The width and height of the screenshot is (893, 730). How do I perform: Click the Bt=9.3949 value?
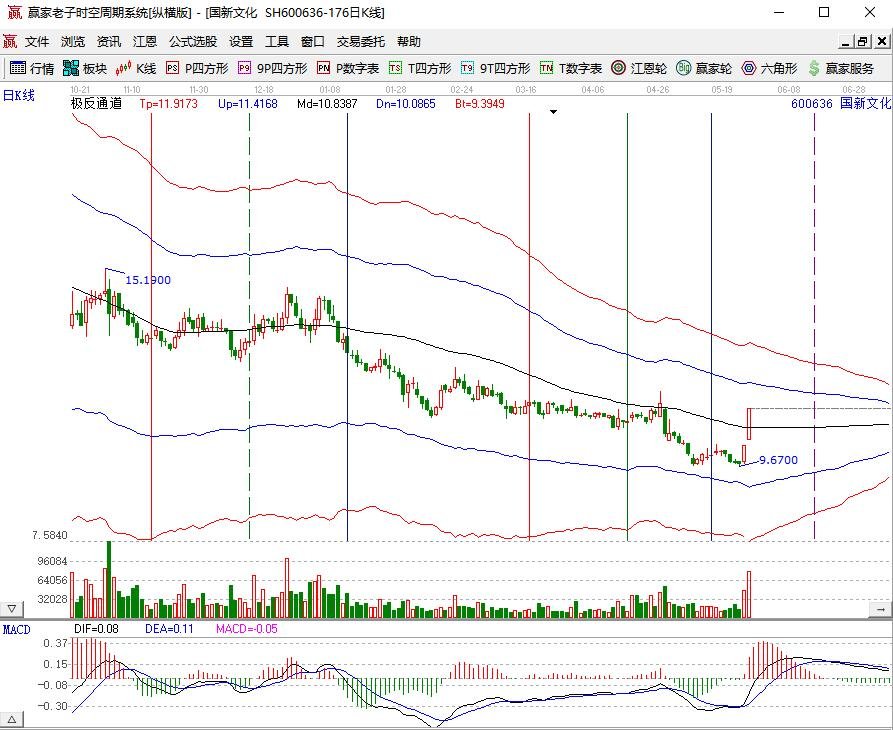(x=480, y=104)
